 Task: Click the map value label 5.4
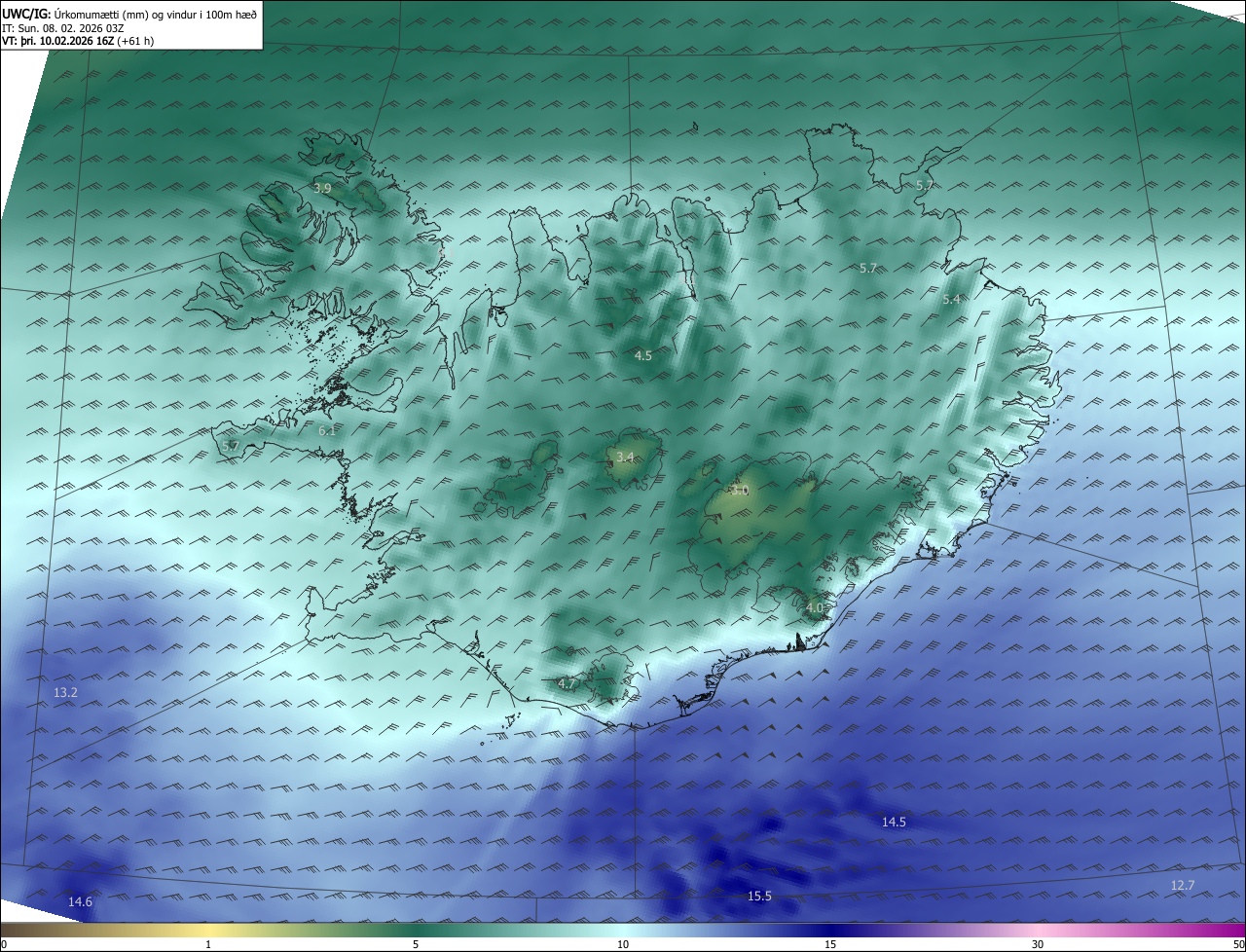951,300
